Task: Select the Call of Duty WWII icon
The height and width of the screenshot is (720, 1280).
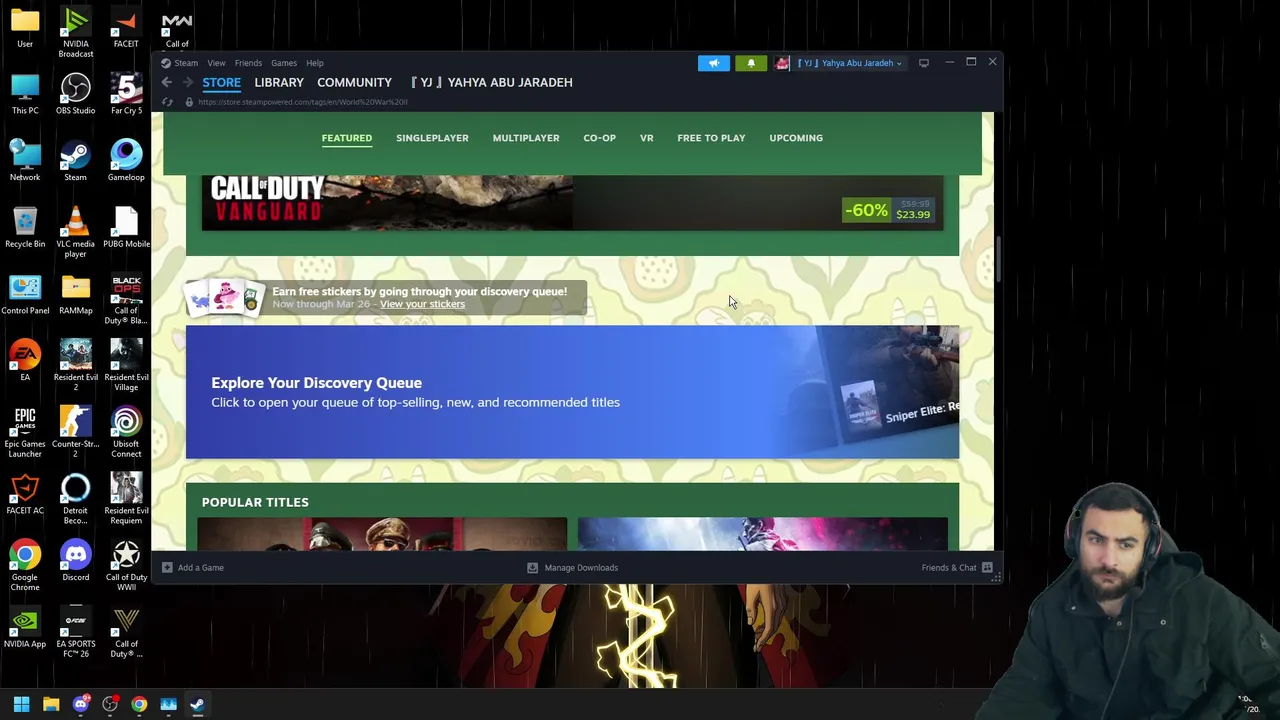Action: click(126, 566)
